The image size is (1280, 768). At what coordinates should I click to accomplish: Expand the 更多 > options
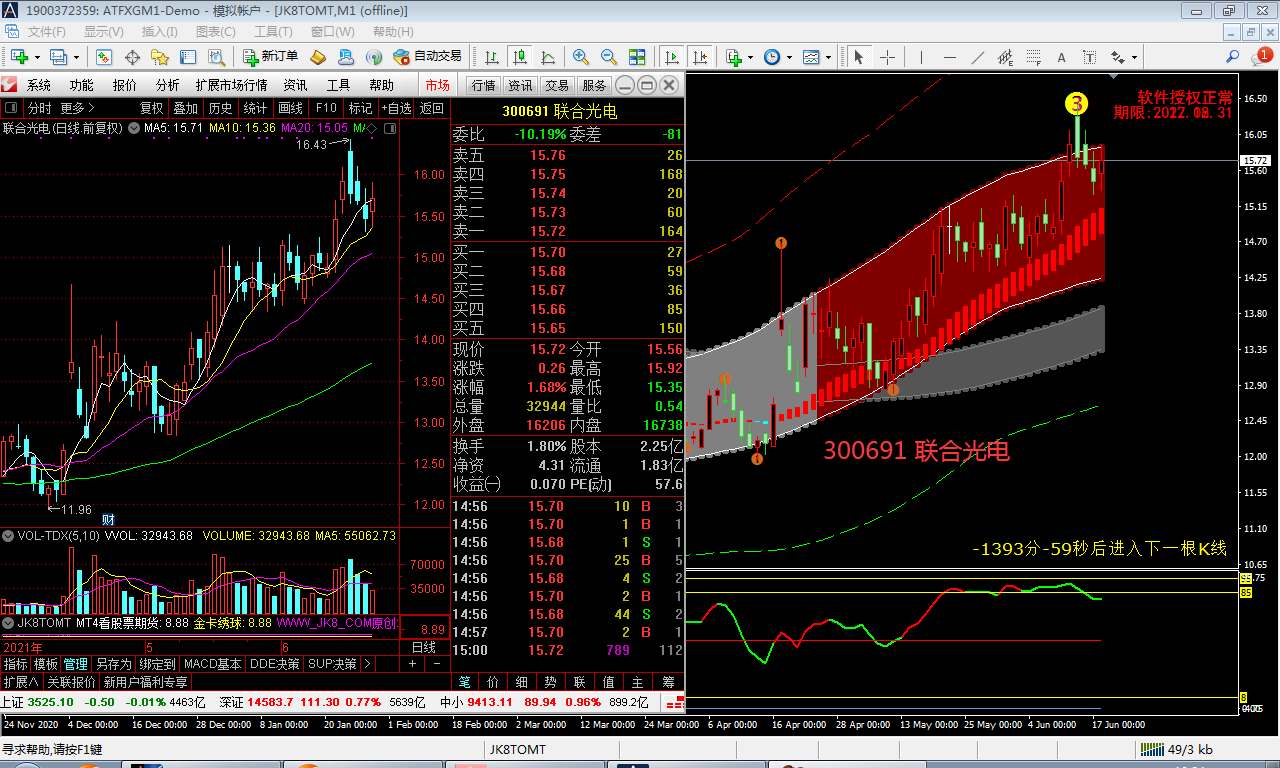click(x=78, y=108)
